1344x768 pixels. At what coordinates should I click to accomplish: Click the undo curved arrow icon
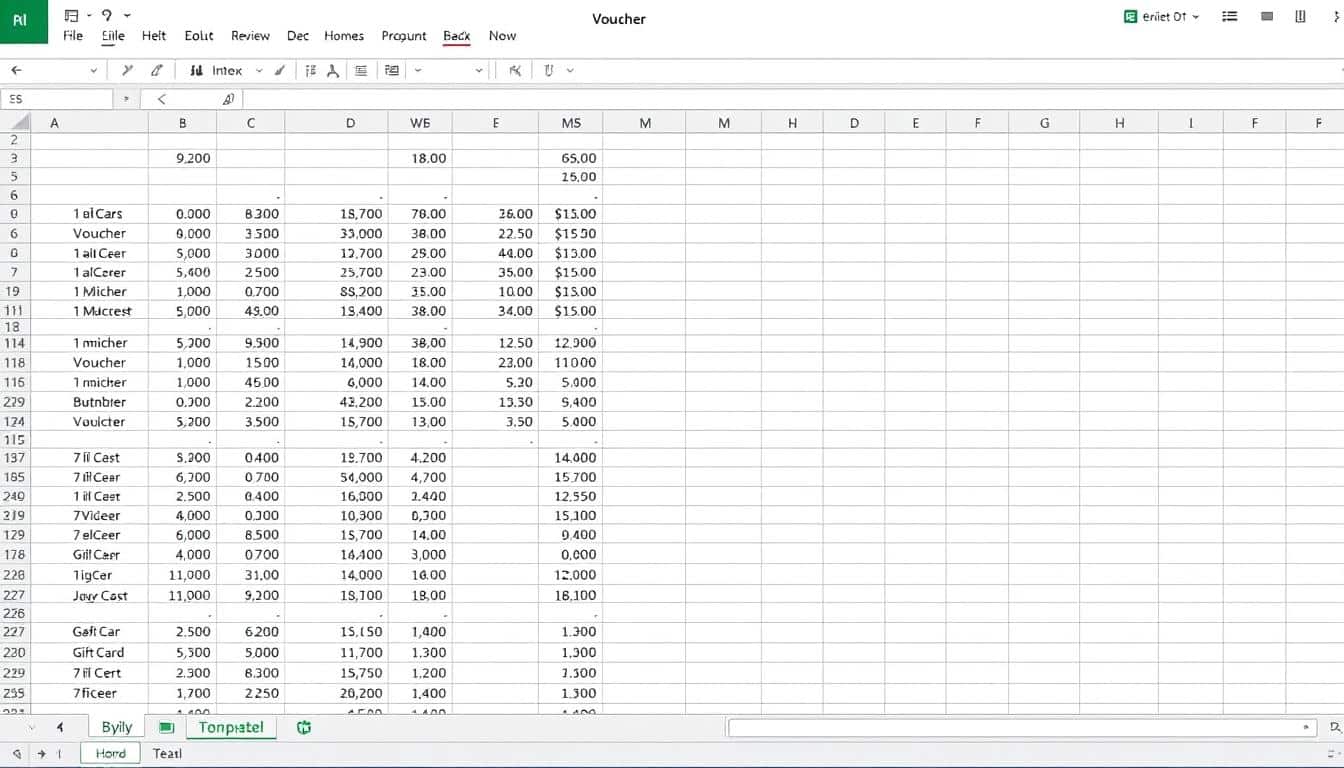pyautogui.click(x=106, y=16)
